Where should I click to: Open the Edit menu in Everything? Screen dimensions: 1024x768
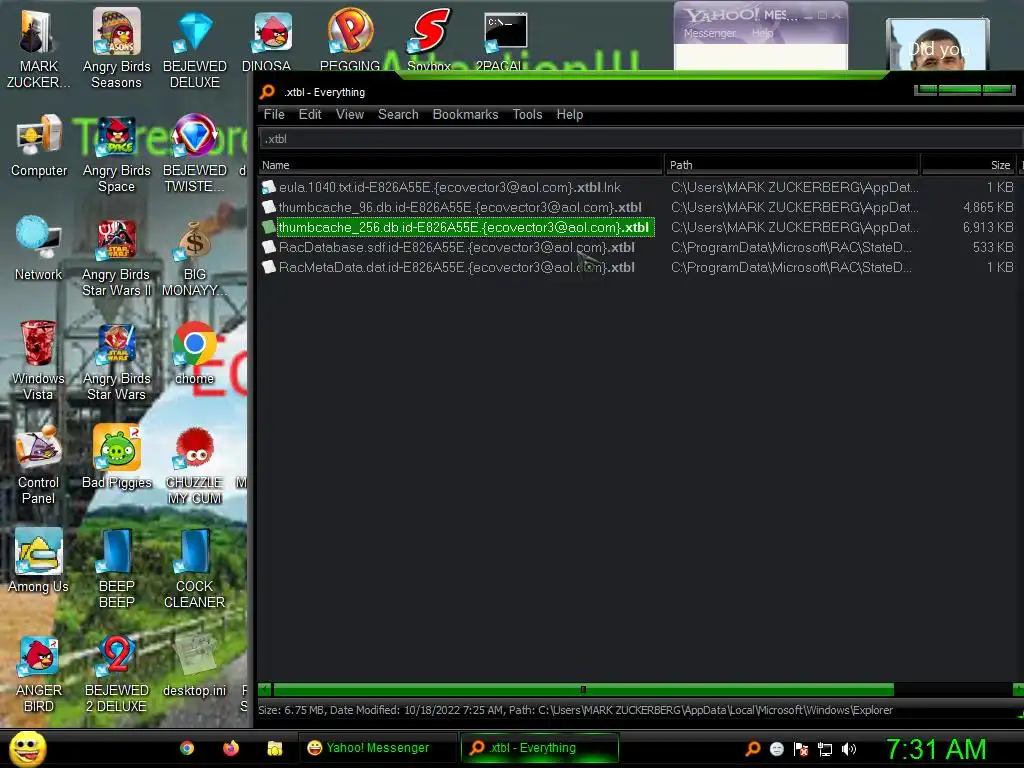tap(310, 114)
